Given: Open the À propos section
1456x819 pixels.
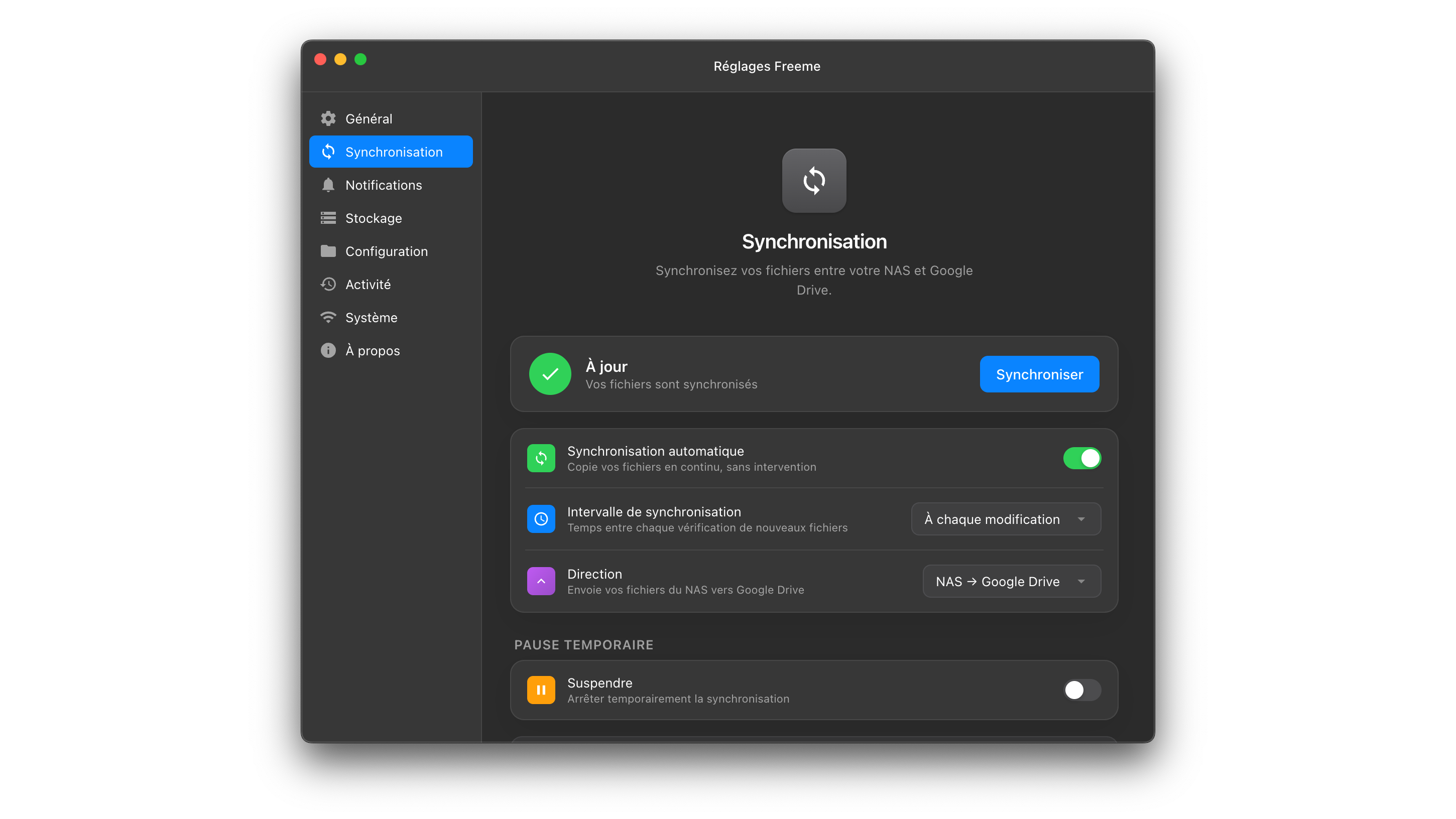Looking at the screenshot, I should [x=391, y=350].
